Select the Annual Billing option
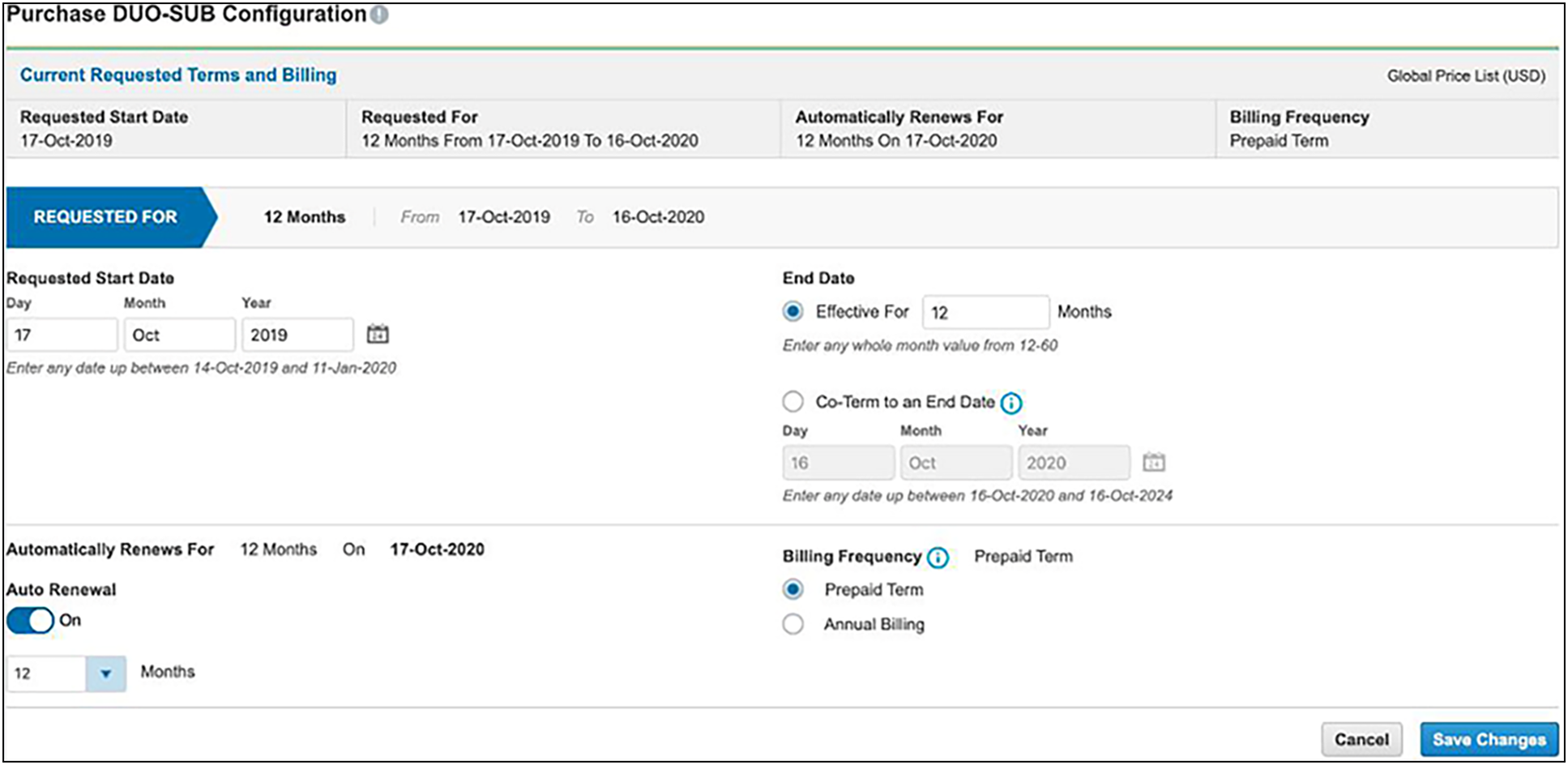 [x=792, y=623]
